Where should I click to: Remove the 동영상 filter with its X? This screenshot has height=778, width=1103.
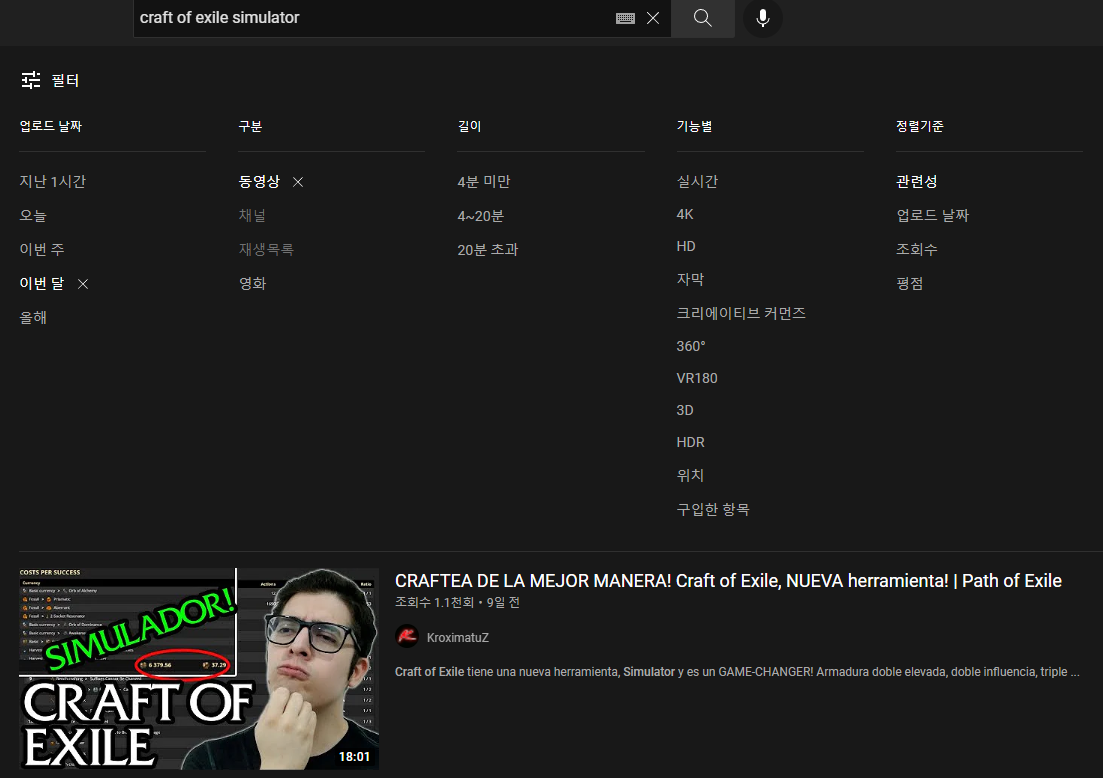tap(298, 182)
